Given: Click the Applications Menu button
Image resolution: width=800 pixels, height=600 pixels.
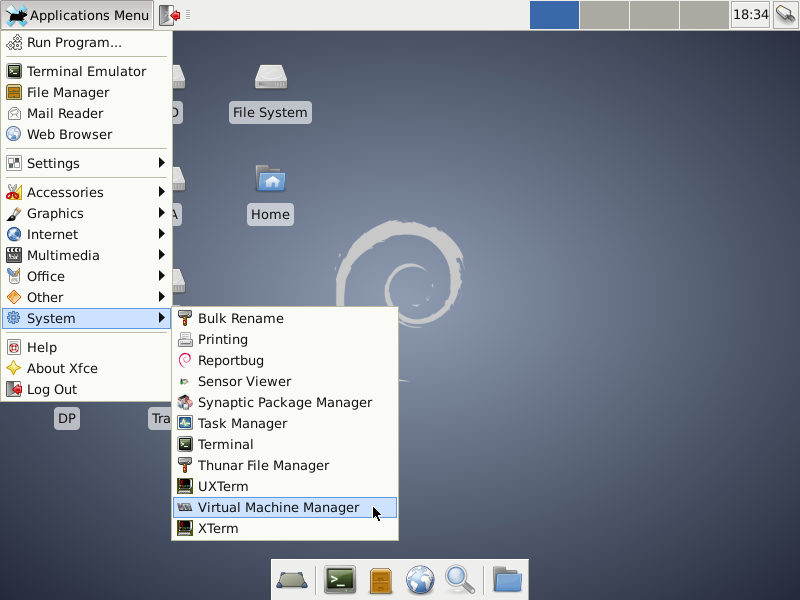Looking at the screenshot, I should pos(78,15).
